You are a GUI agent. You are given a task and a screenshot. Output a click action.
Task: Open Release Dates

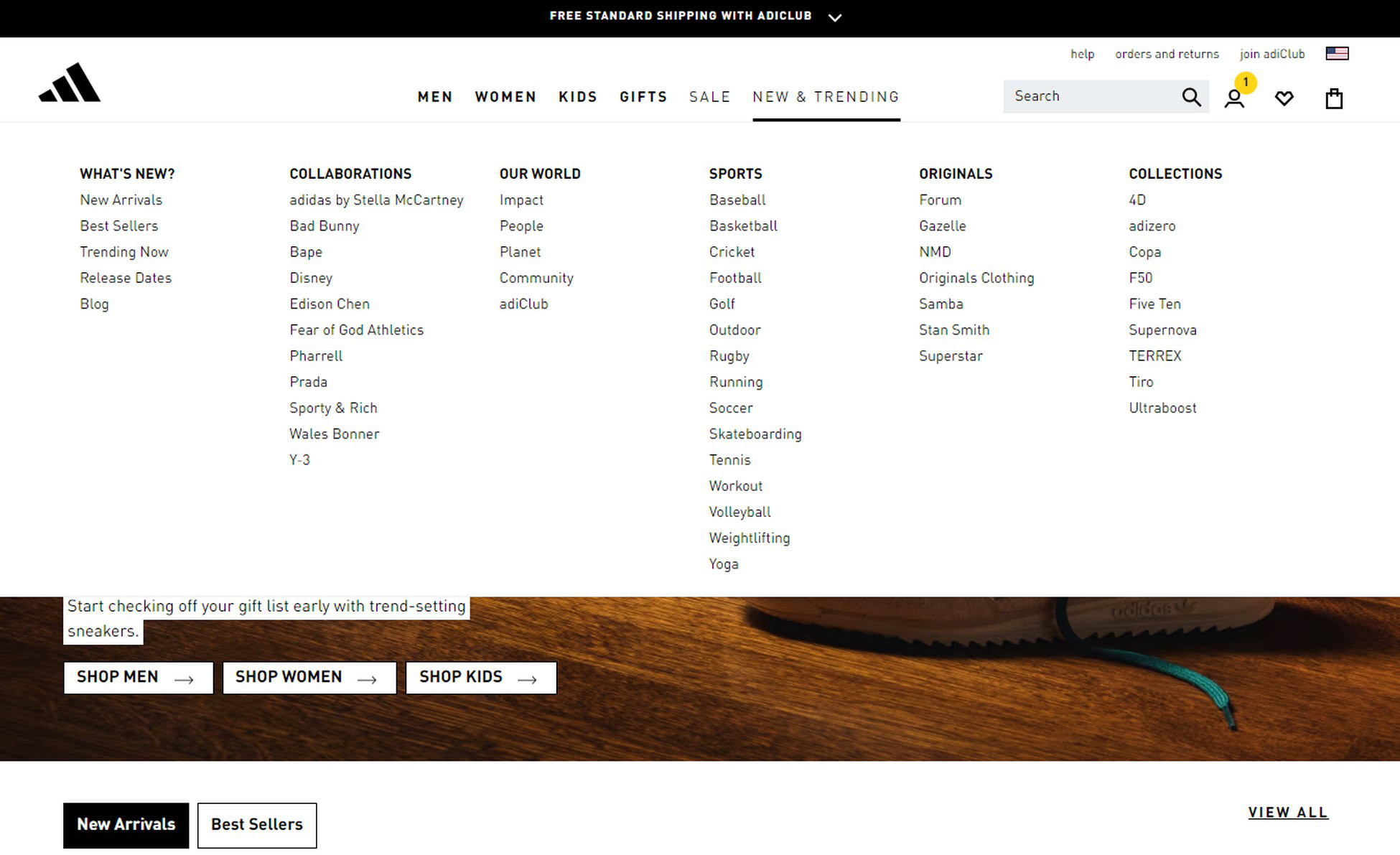pyautogui.click(x=126, y=278)
